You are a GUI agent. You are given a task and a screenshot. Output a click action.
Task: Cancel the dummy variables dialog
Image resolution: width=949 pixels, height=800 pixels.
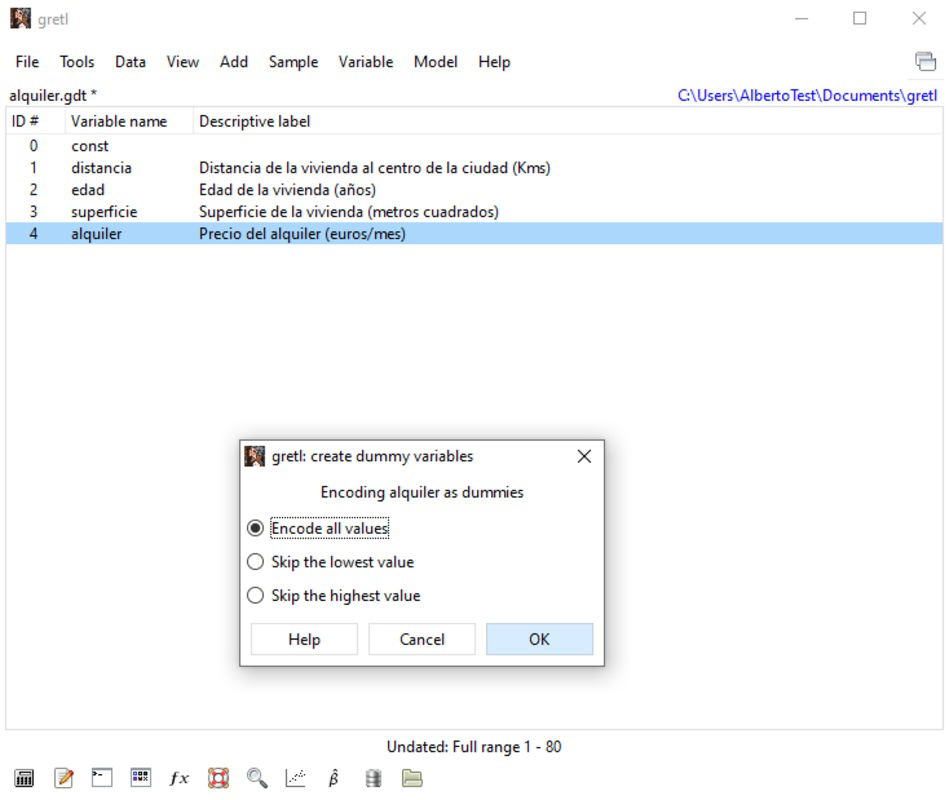click(422, 640)
